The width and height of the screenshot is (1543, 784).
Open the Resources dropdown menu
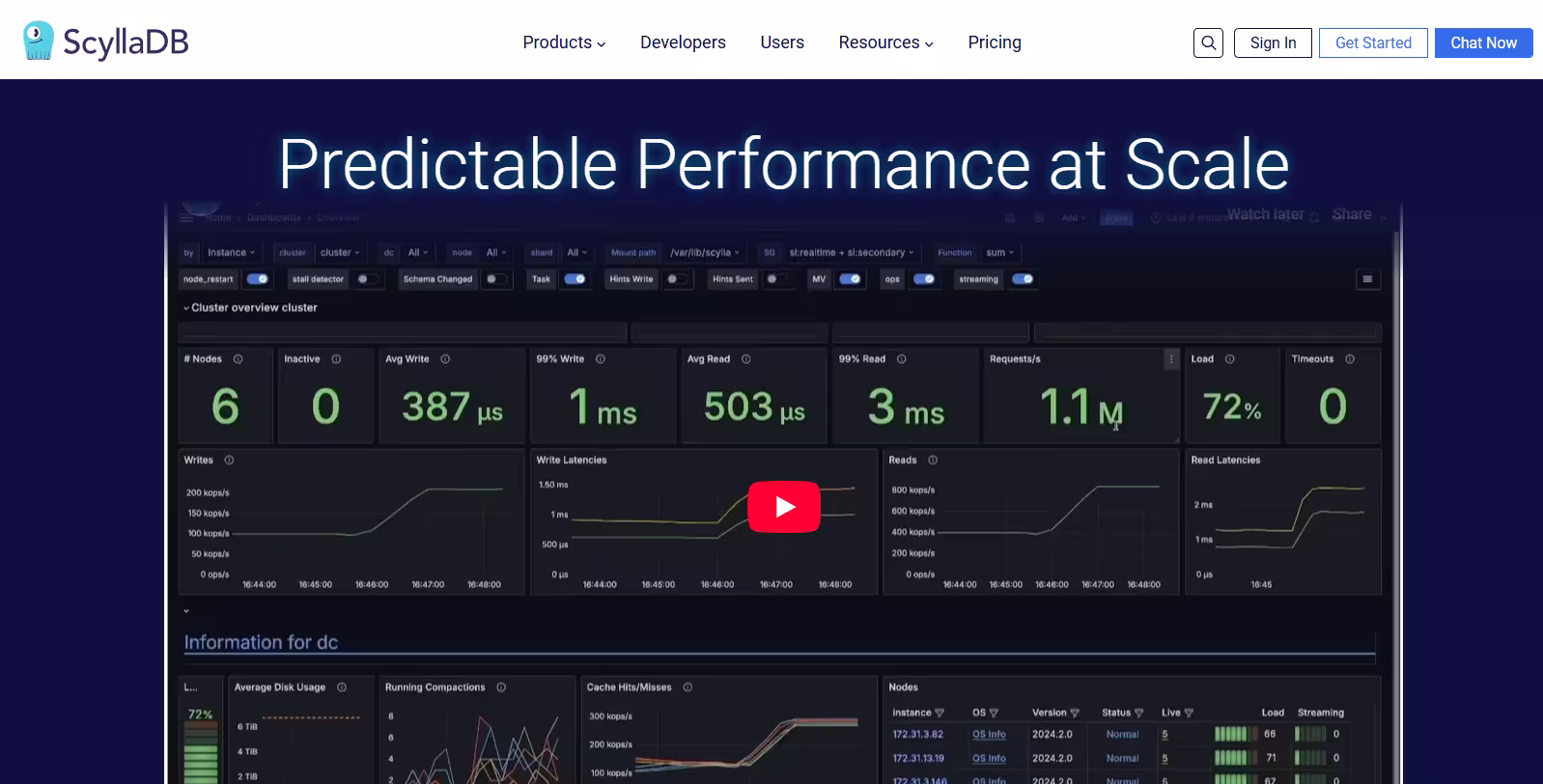pos(885,42)
